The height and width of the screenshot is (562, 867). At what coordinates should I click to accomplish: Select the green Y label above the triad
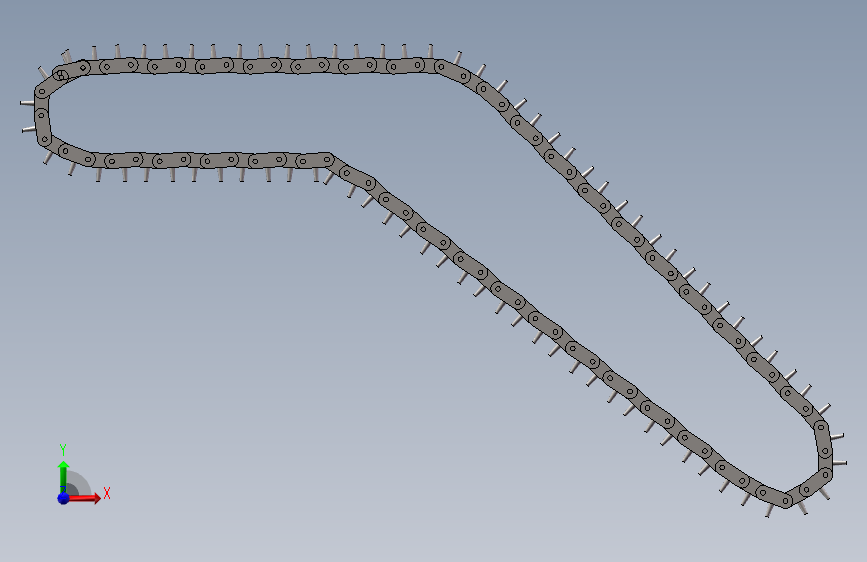pos(63,450)
